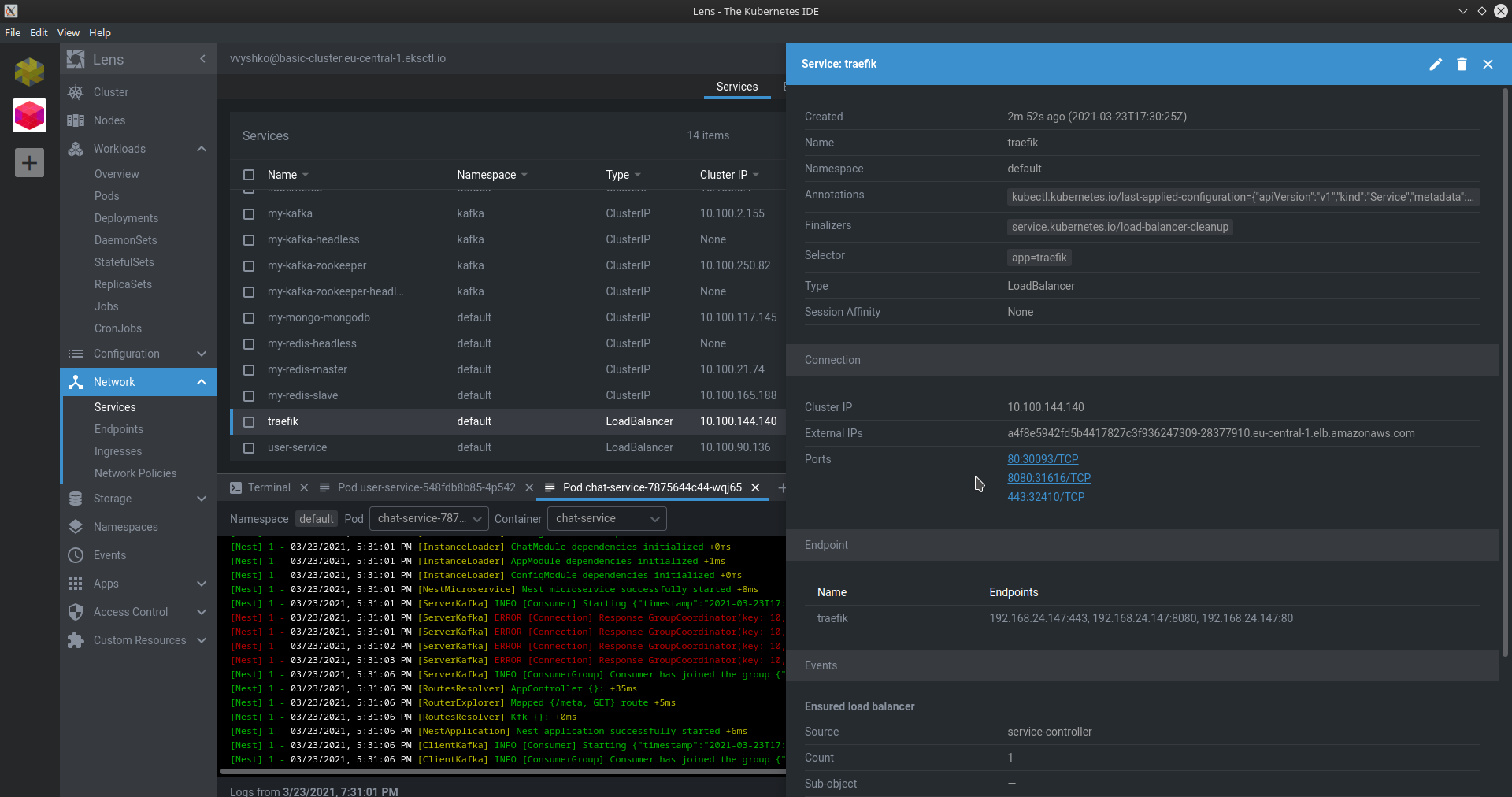Screen dimensions: 1512x797
Task: Open port link 8080:31616/TCP
Action: (1049, 478)
